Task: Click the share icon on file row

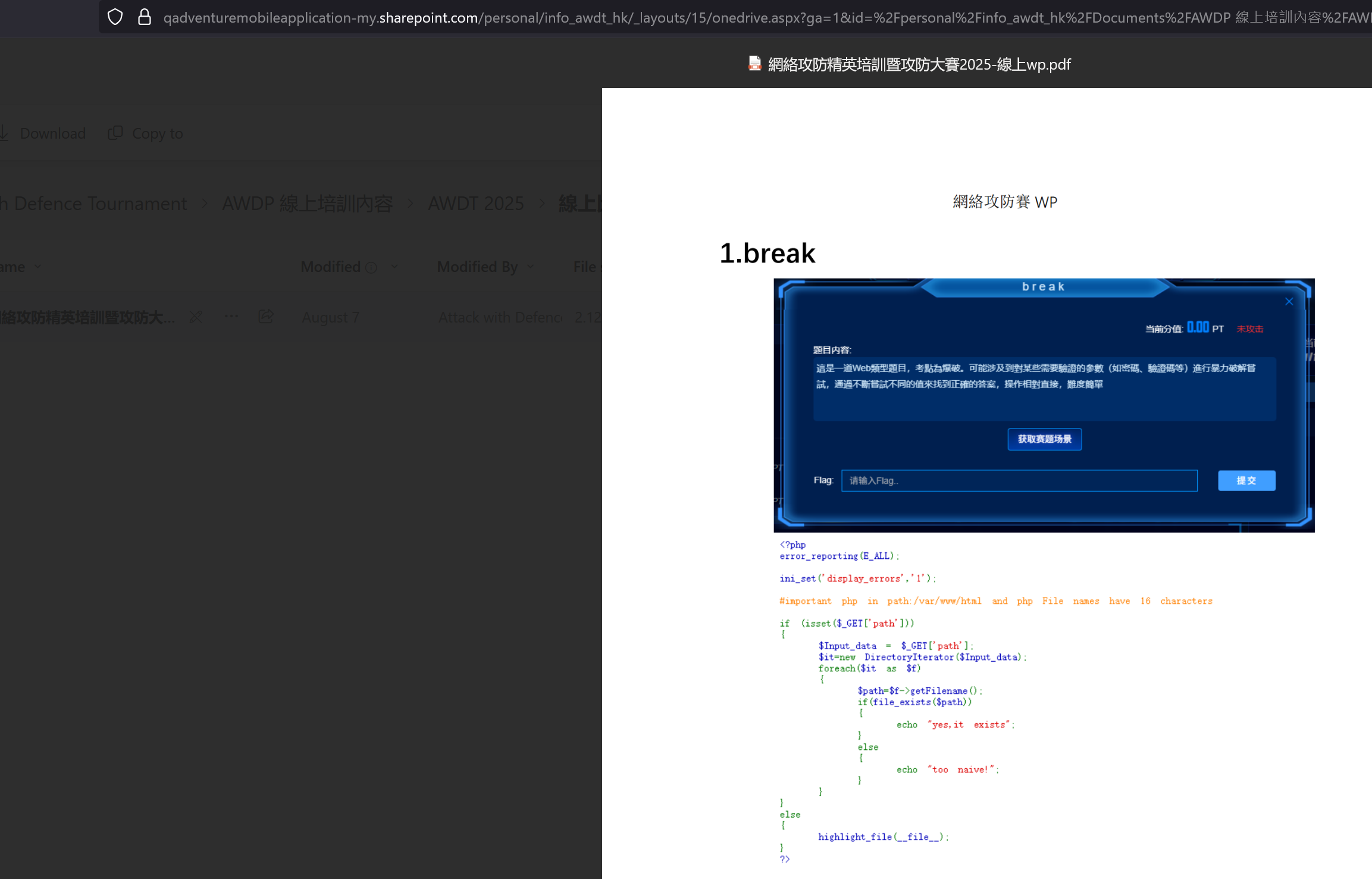Action: click(x=266, y=317)
